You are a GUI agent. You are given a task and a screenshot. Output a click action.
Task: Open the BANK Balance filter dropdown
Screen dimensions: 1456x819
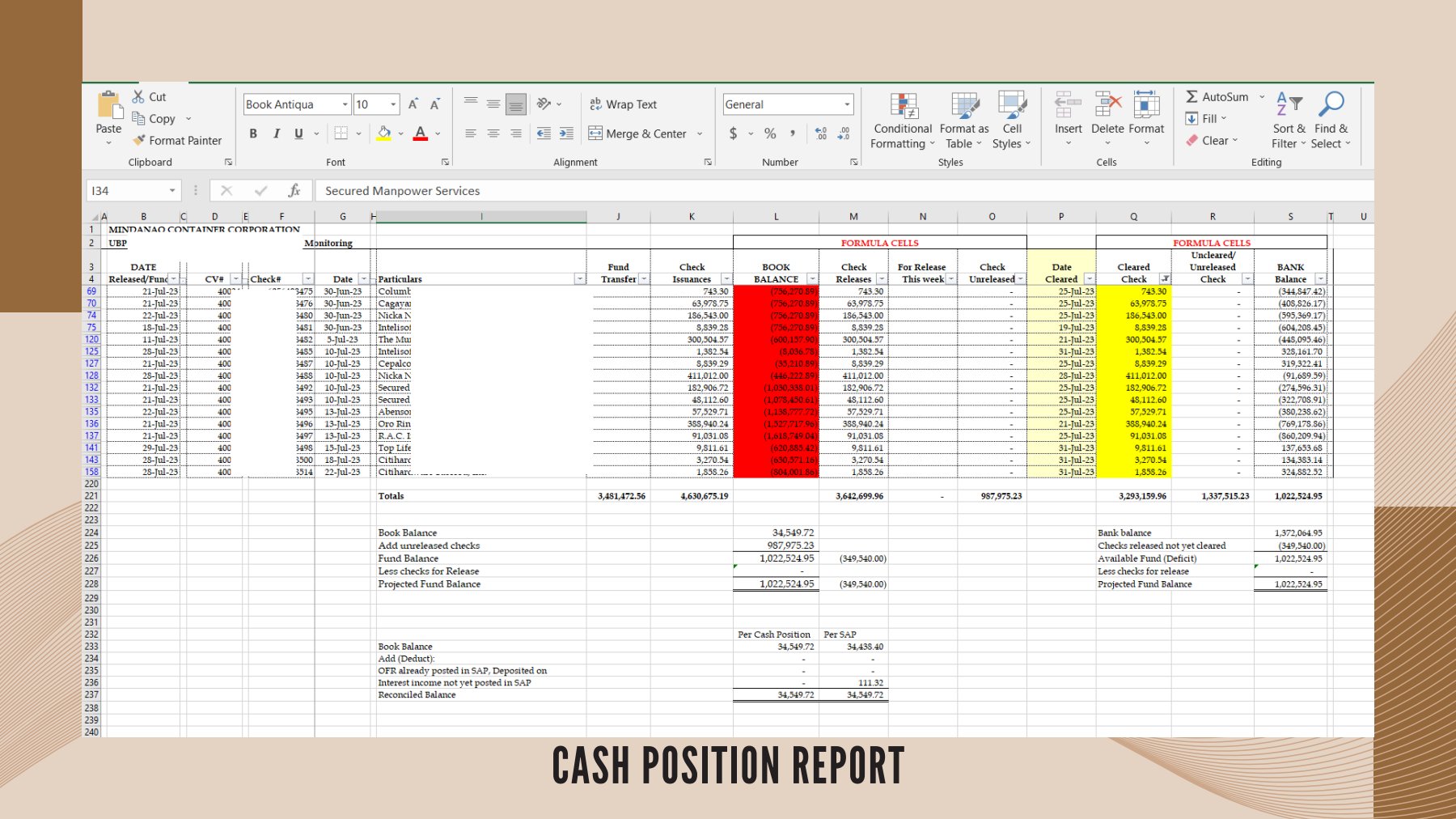[1321, 279]
